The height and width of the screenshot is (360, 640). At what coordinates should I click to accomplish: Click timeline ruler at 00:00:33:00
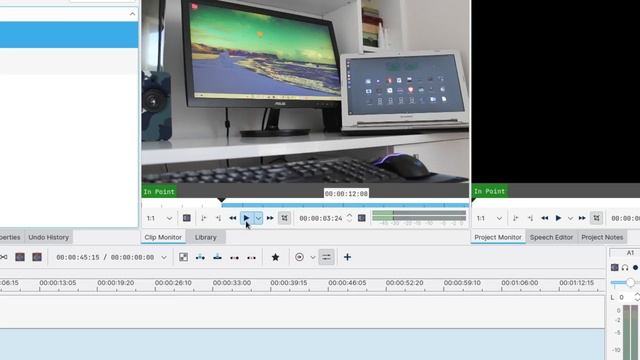231,282
